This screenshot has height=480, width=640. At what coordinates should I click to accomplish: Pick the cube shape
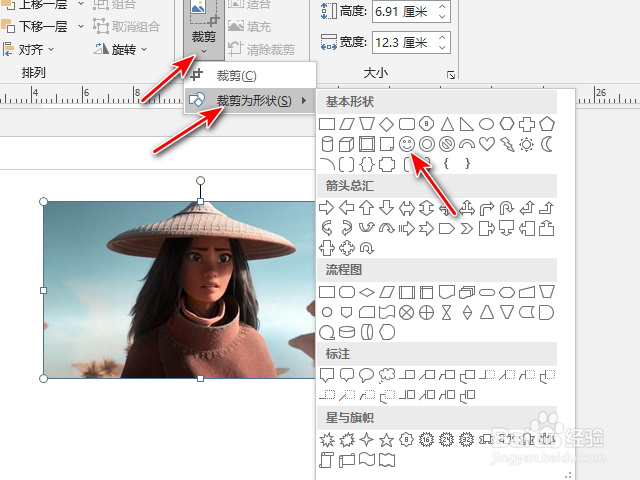pos(346,144)
